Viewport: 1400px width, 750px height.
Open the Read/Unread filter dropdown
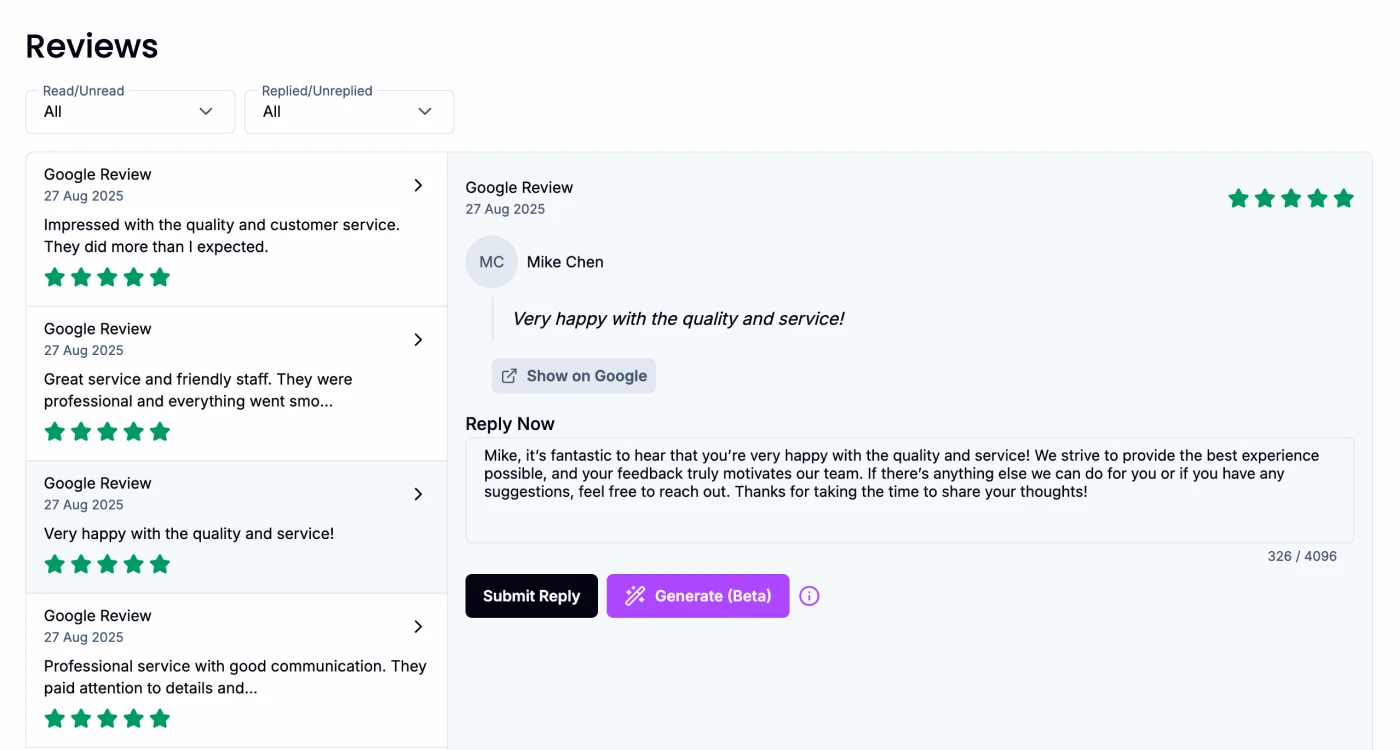130,111
